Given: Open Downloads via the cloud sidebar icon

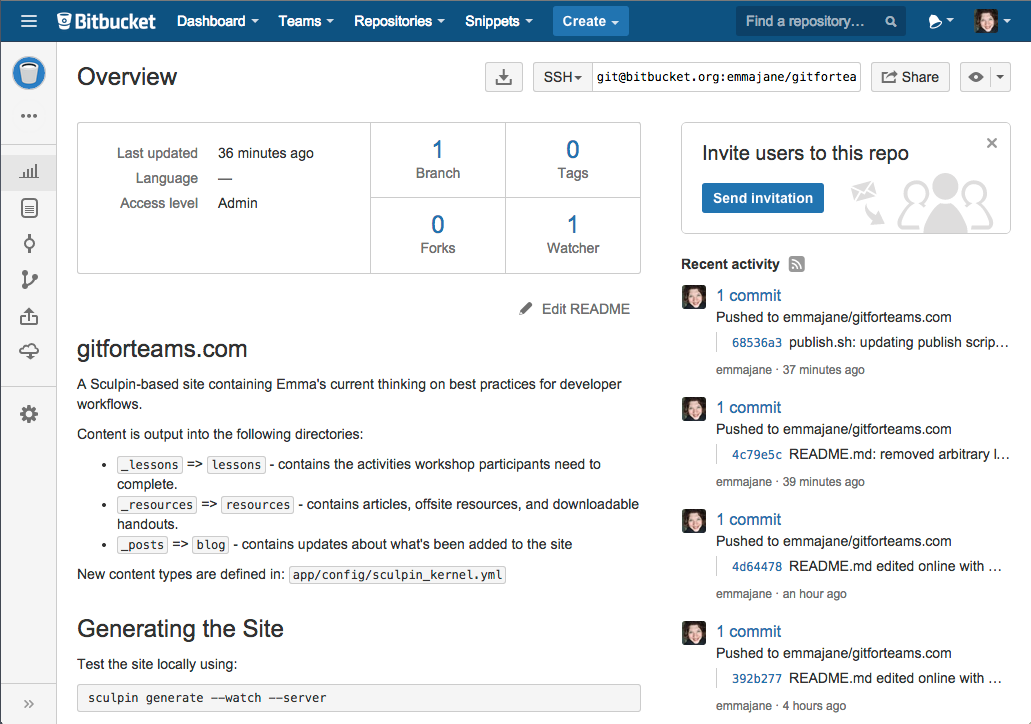Looking at the screenshot, I should pyautogui.click(x=29, y=351).
